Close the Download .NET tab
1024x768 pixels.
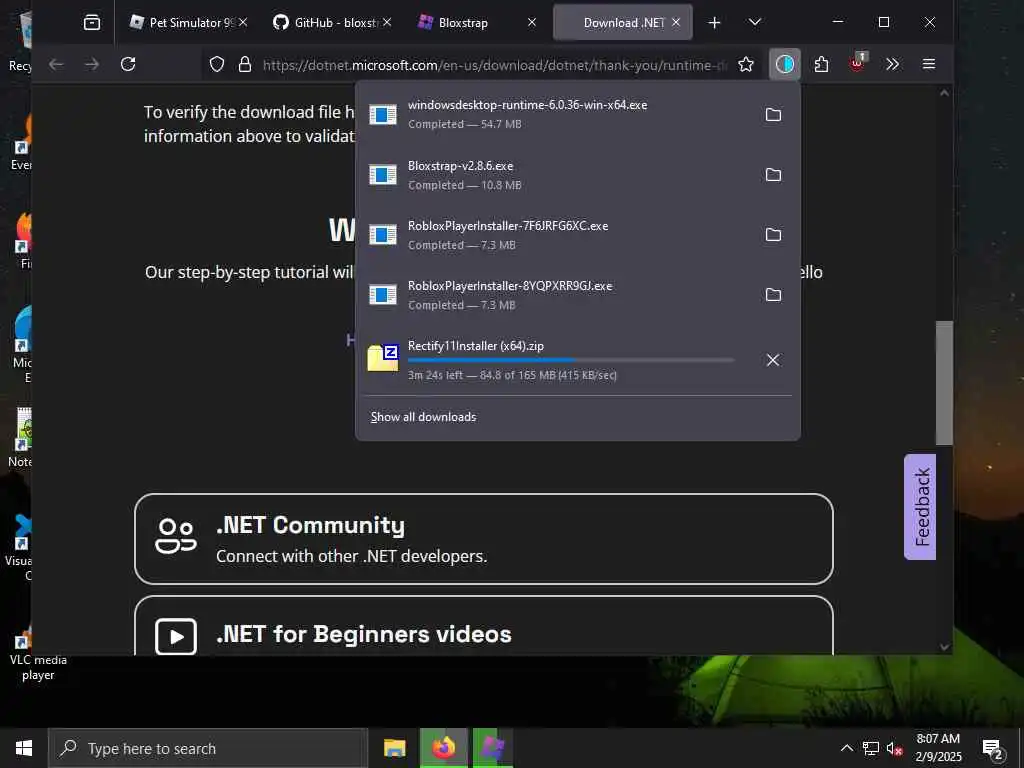(x=677, y=23)
